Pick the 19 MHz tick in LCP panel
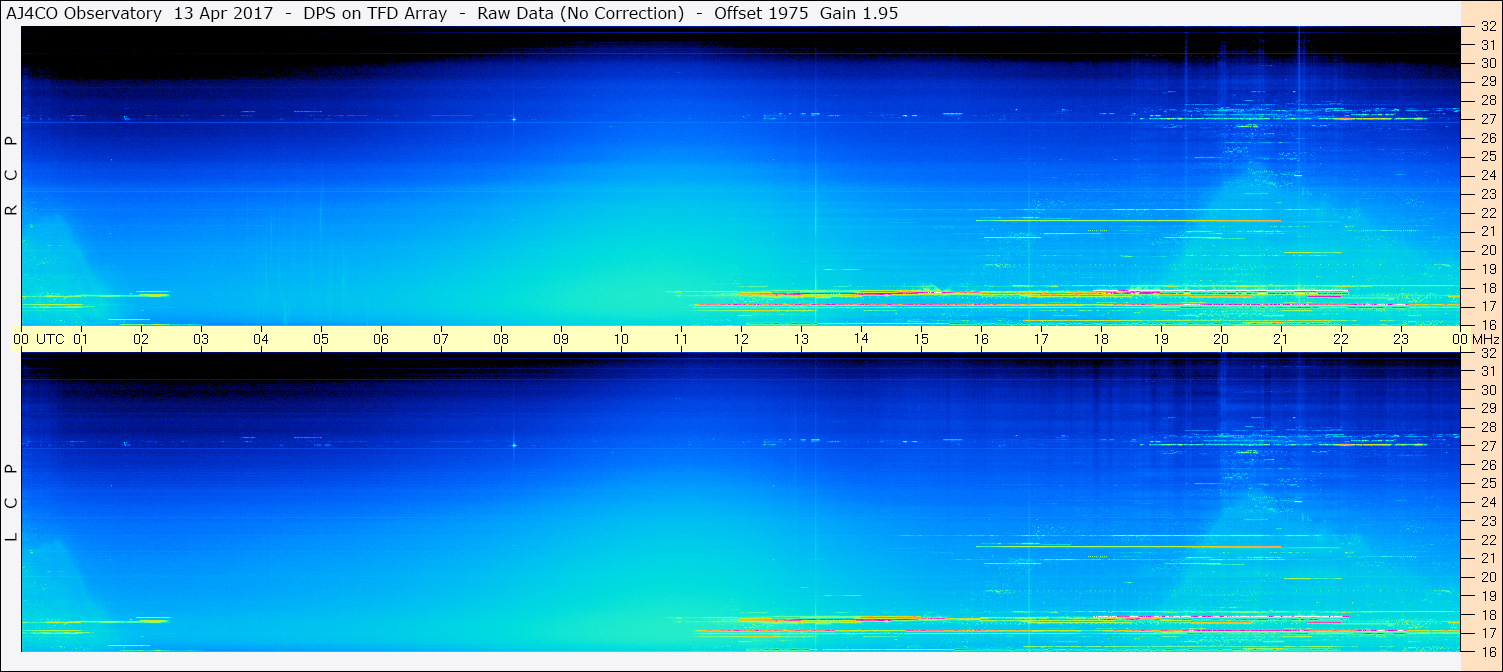 [x=1488, y=596]
